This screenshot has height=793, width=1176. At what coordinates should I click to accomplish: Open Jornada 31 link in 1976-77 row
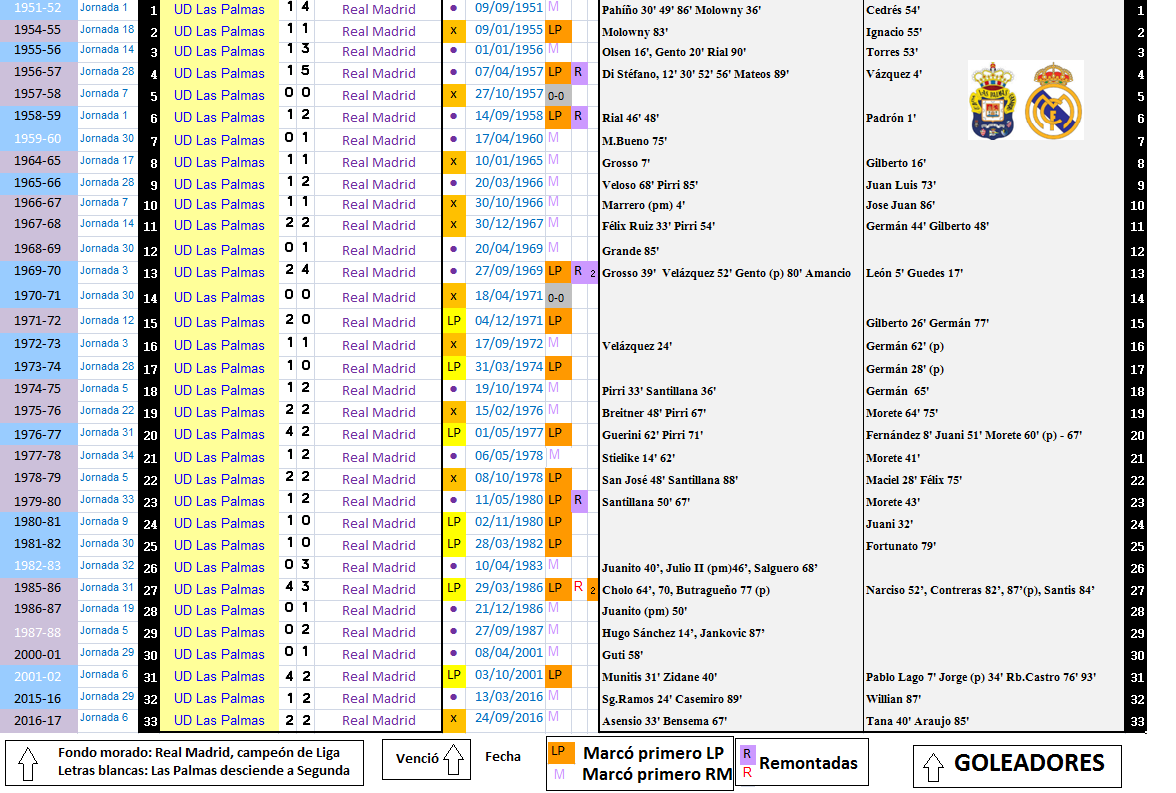[107, 433]
